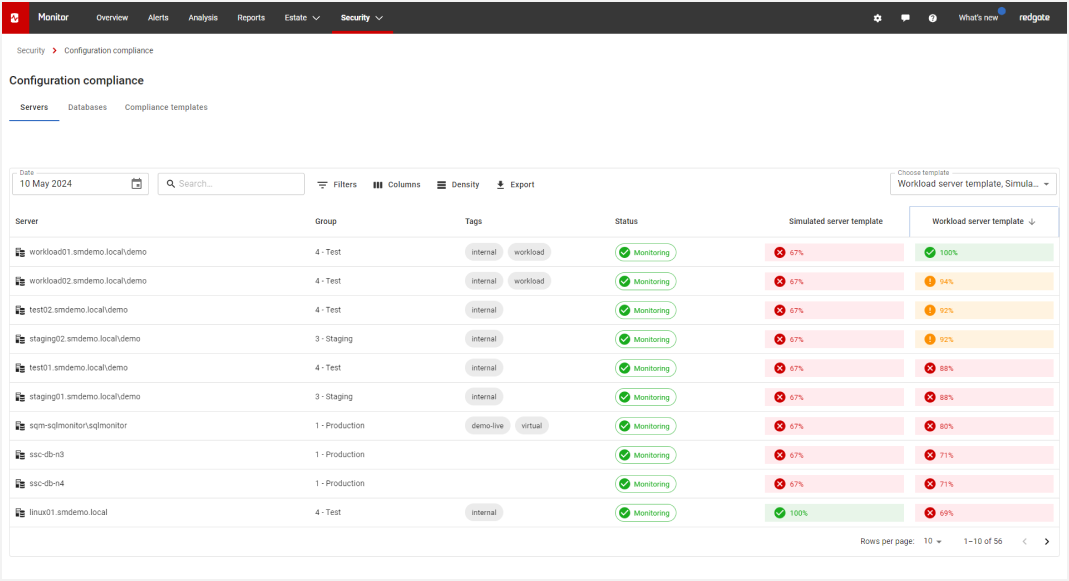
Task: Go to next page of results
Action: 1047,541
